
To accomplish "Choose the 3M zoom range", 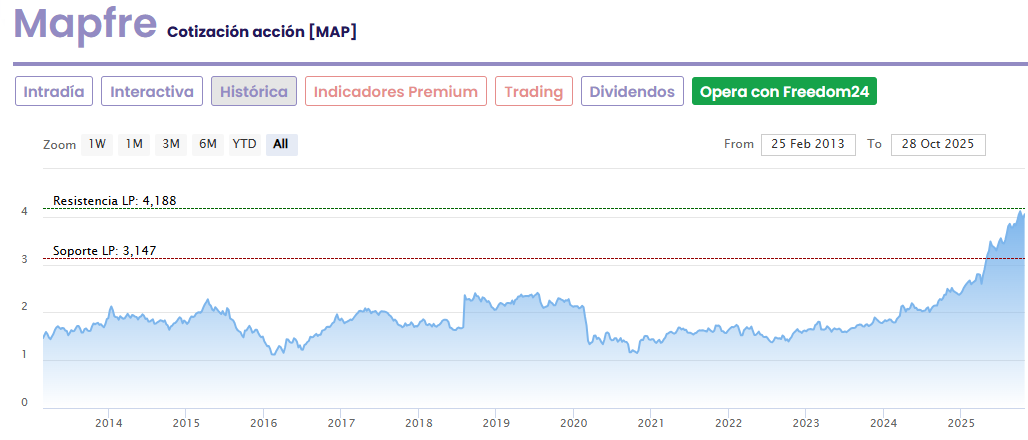I will (x=171, y=144).
